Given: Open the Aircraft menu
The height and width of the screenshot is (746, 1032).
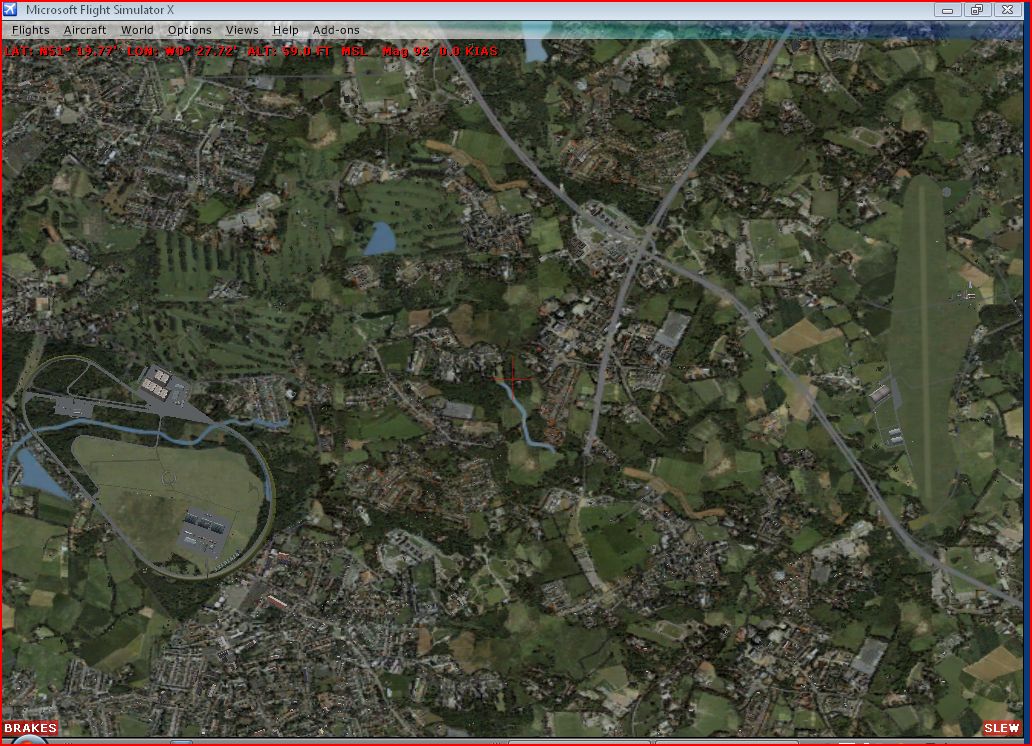Looking at the screenshot, I should click(84, 30).
